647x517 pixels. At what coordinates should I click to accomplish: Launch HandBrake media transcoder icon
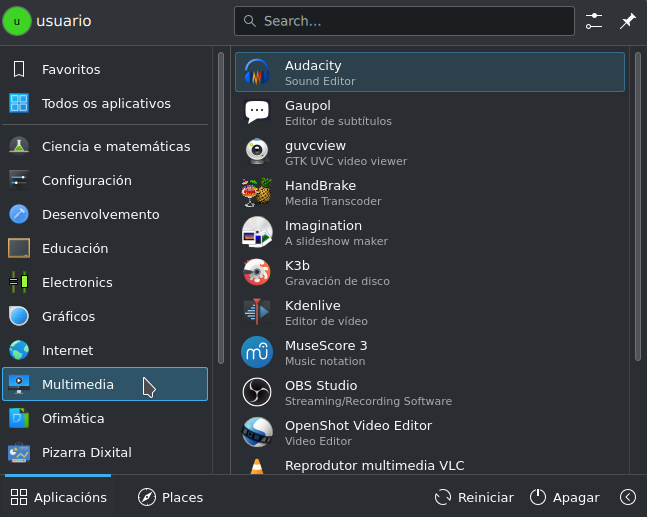tap(258, 192)
